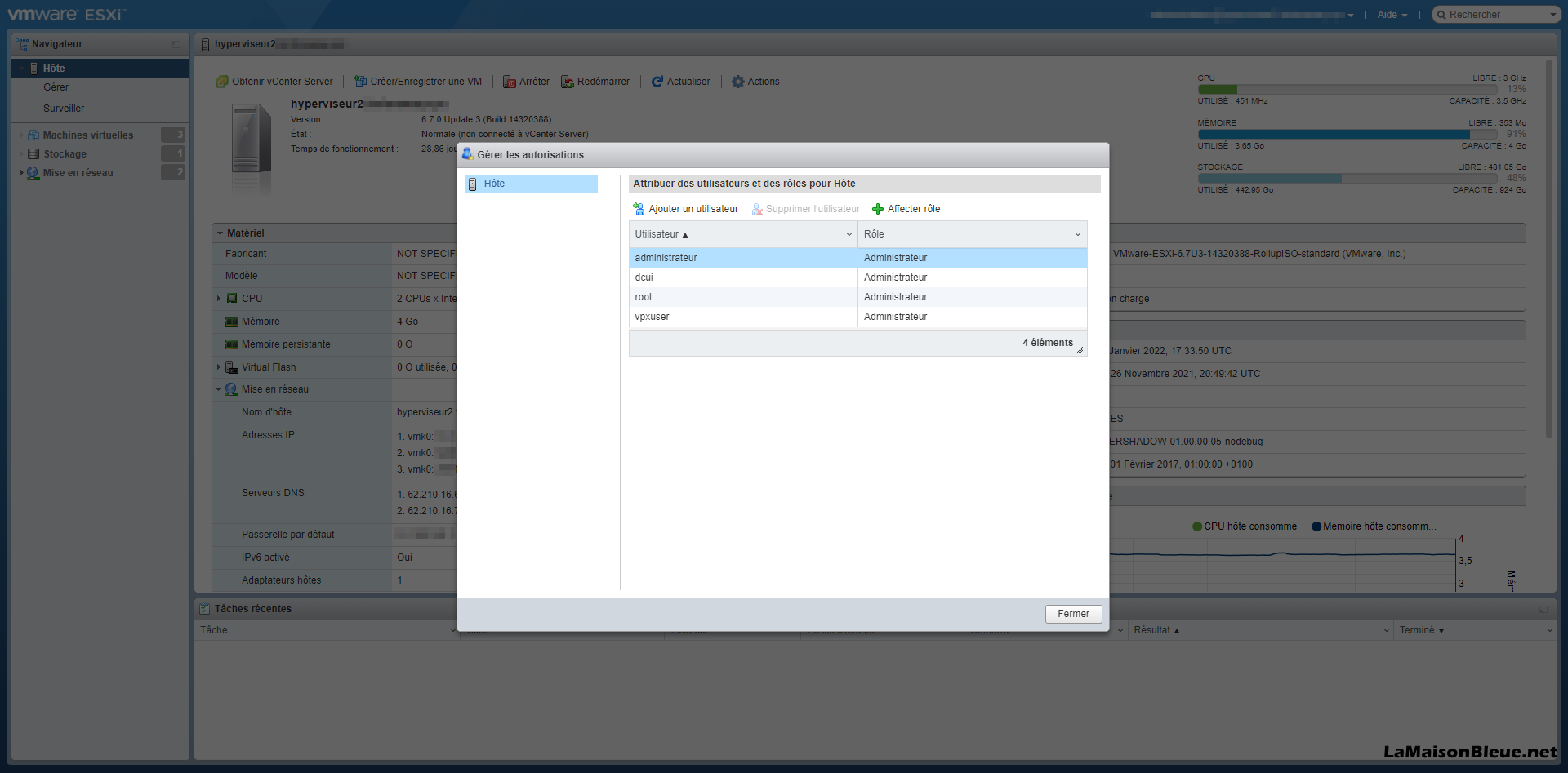Click the Mémoire usage bar
Image resolution: width=1568 pixels, height=773 pixels.
[1347, 134]
